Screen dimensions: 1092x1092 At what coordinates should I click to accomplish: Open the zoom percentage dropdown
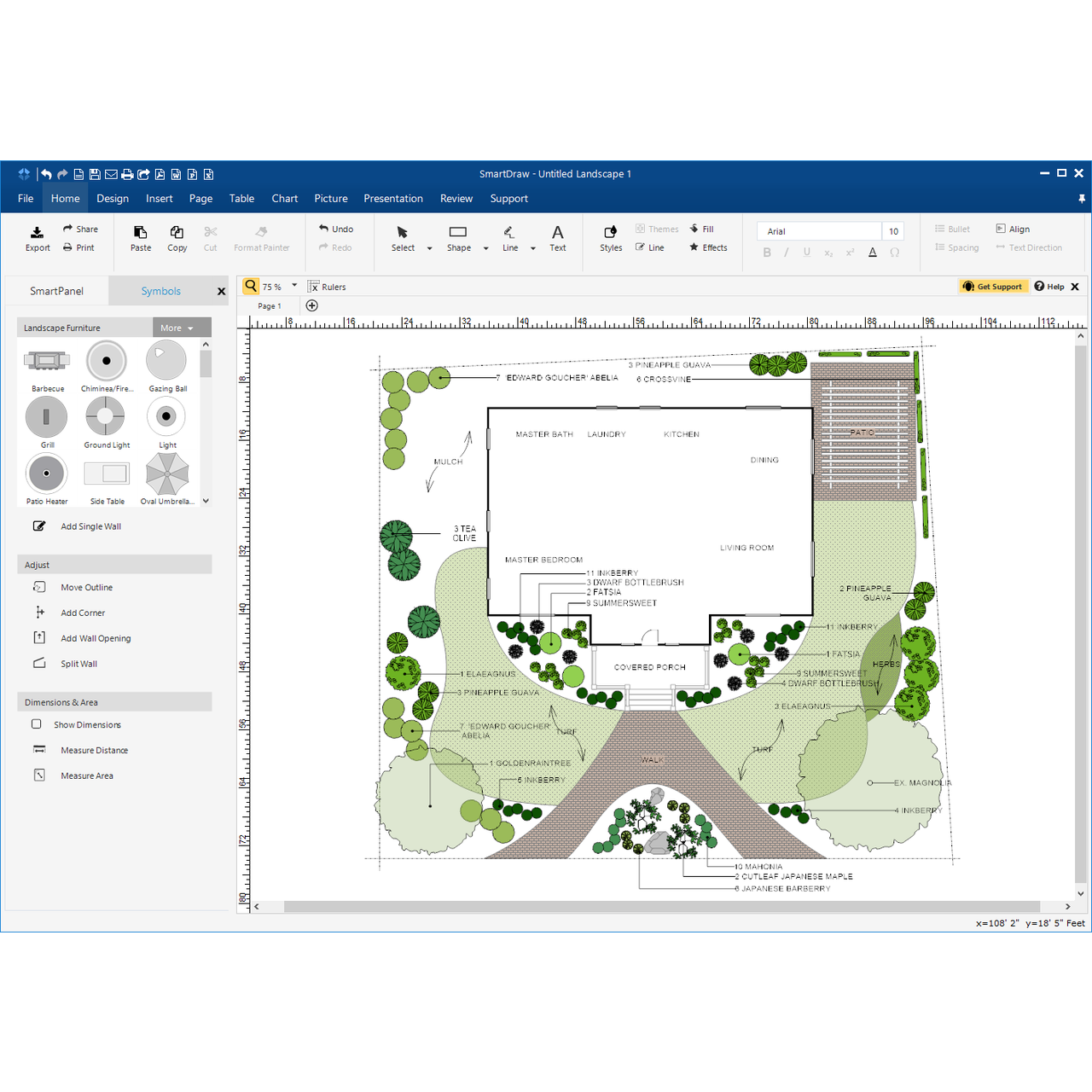click(x=293, y=286)
